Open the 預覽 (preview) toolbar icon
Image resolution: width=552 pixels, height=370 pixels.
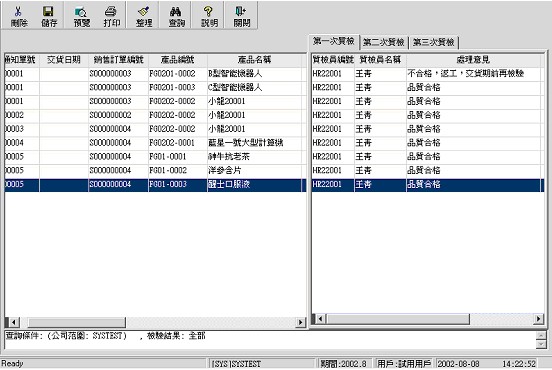click(82, 15)
